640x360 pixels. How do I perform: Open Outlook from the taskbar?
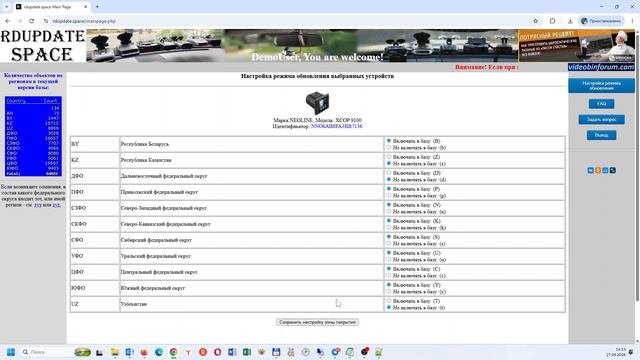[x=129, y=352]
